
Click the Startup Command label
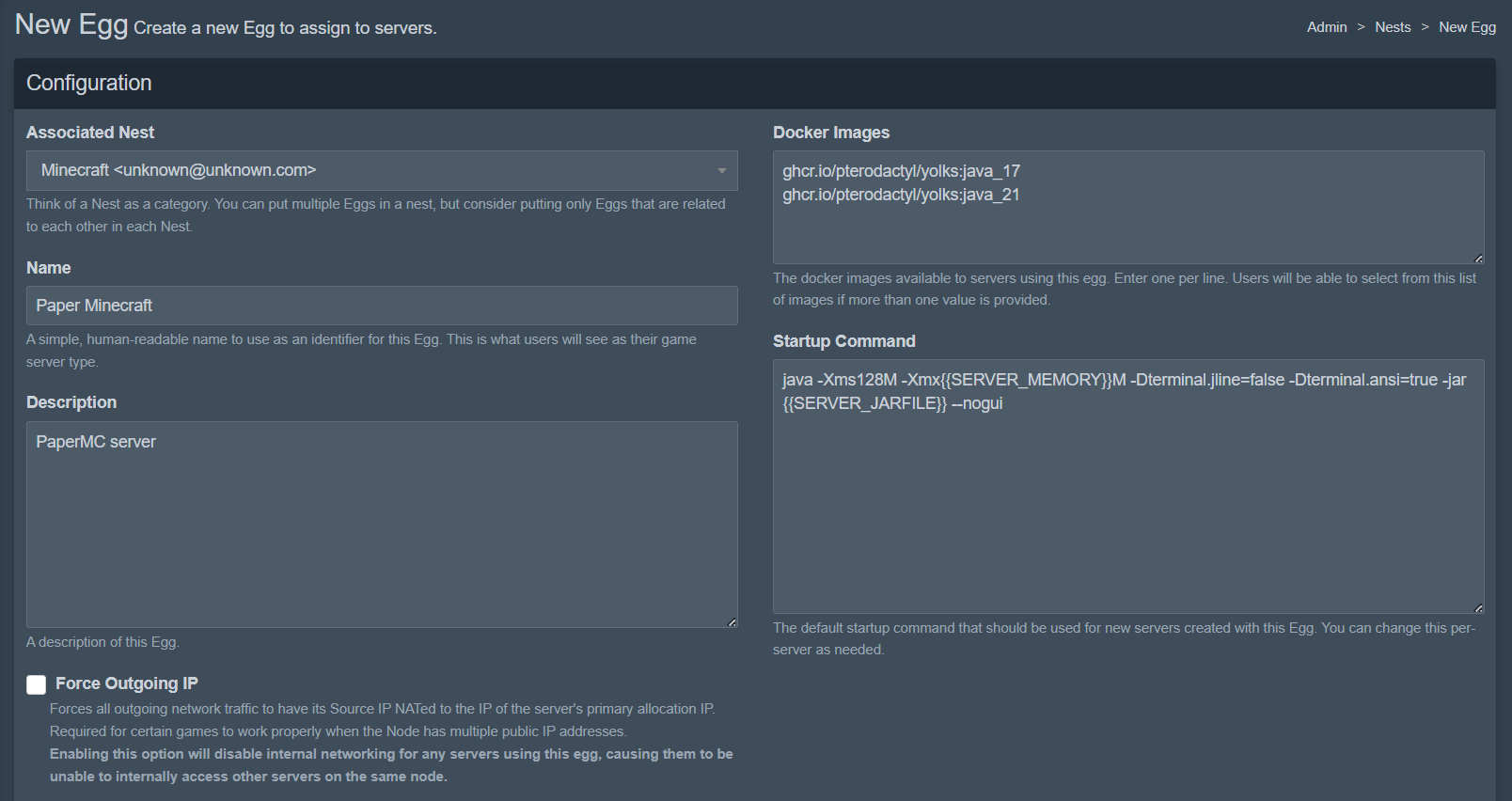point(844,341)
